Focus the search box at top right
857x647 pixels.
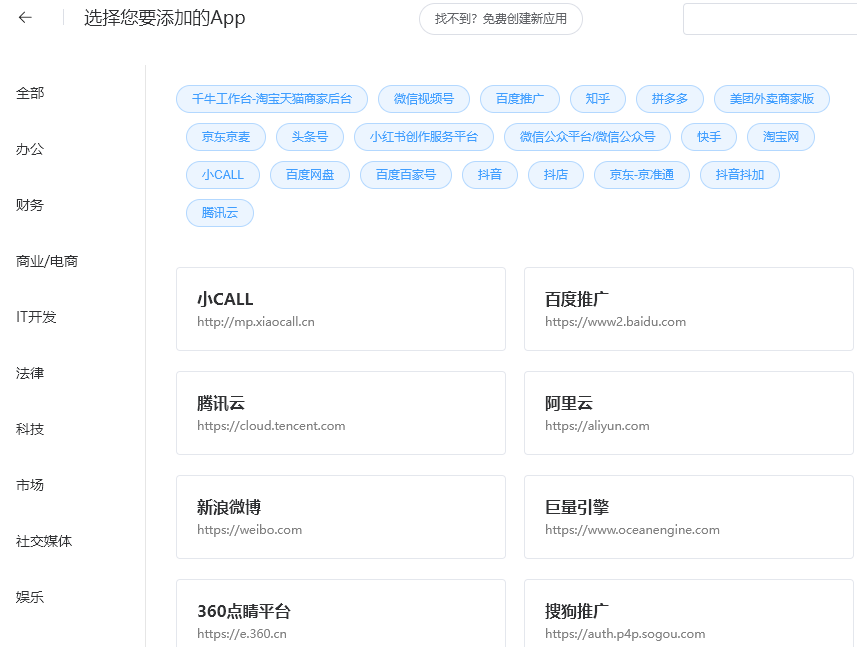[x=770, y=19]
